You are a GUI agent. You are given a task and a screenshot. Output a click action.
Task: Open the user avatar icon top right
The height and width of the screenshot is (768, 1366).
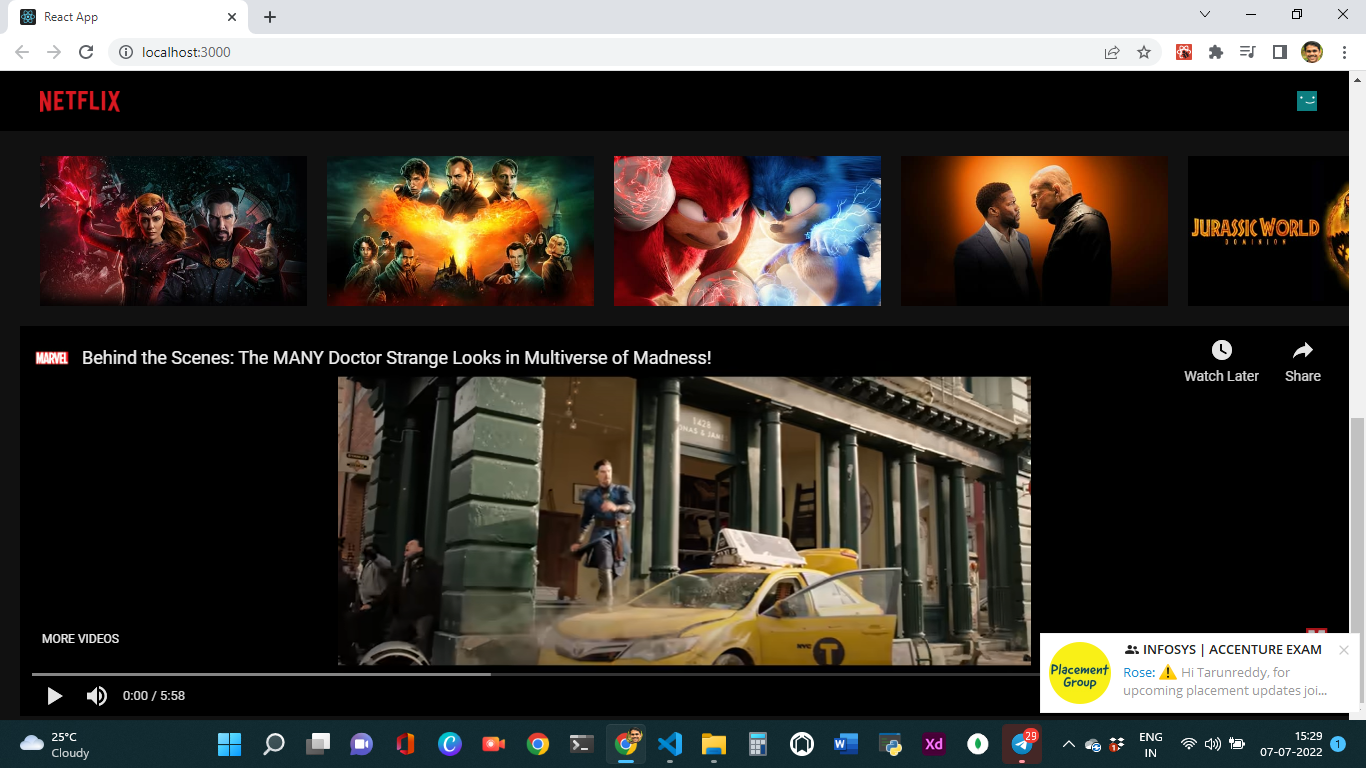[1307, 100]
